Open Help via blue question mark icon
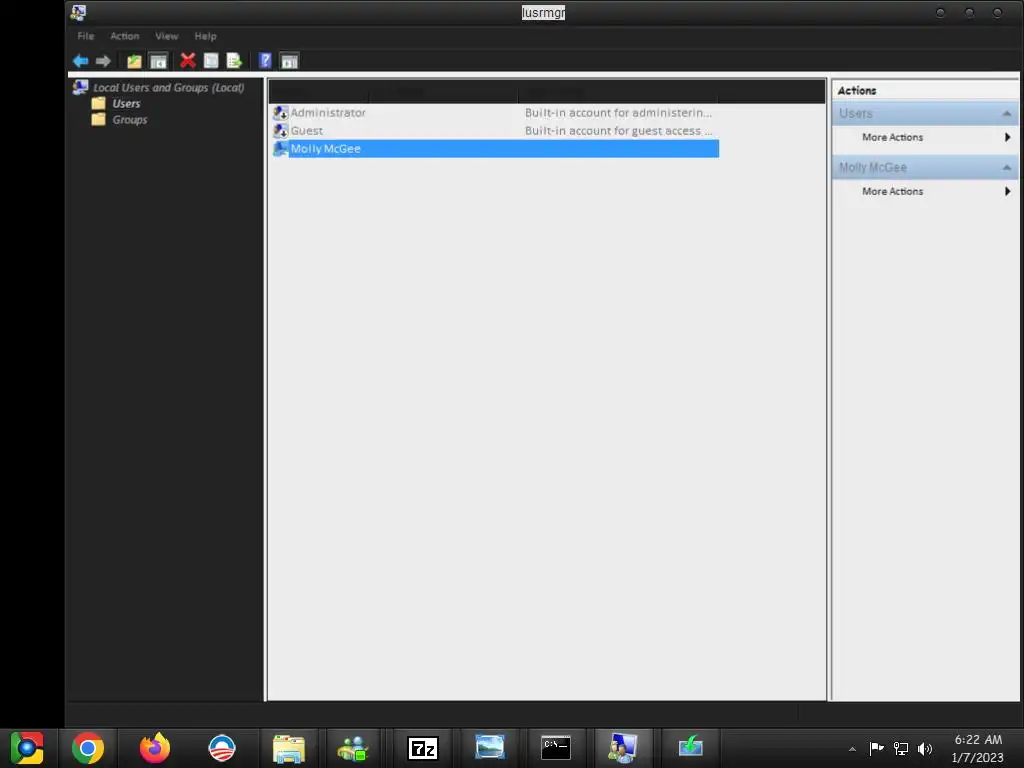 [265, 61]
